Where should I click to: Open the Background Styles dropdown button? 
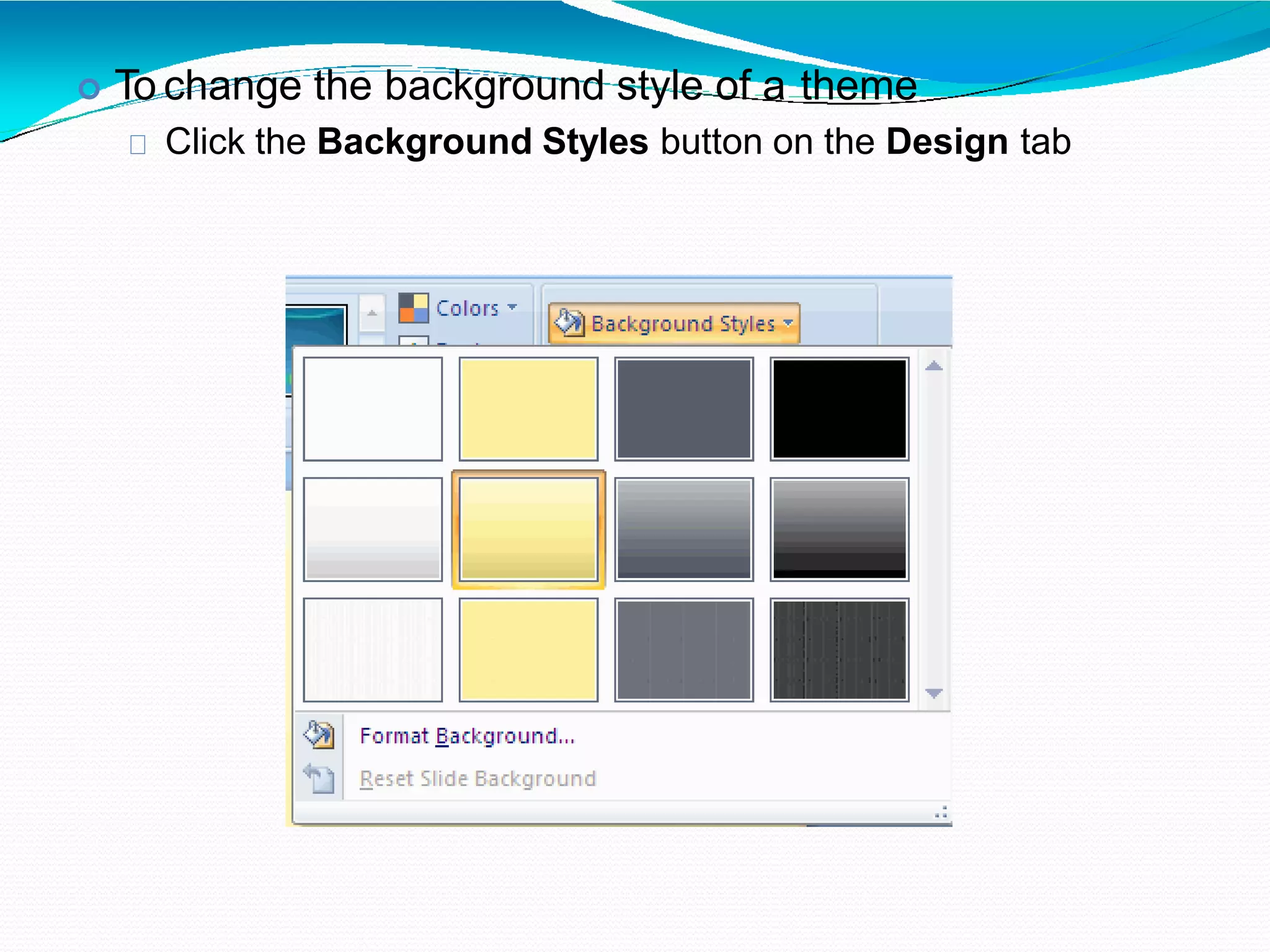(674, 323)
